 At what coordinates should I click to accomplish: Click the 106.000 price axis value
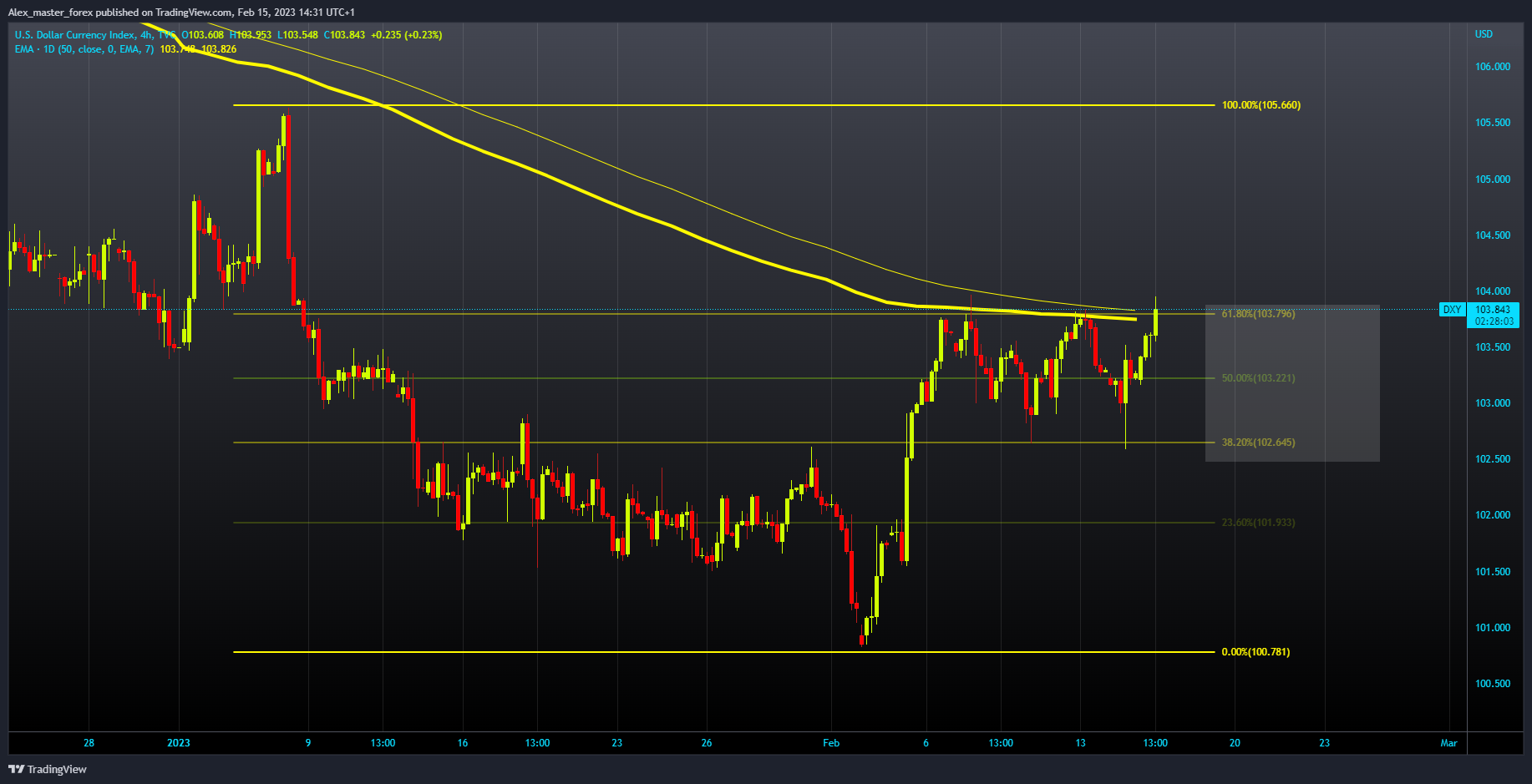(x=1493, y=67)
